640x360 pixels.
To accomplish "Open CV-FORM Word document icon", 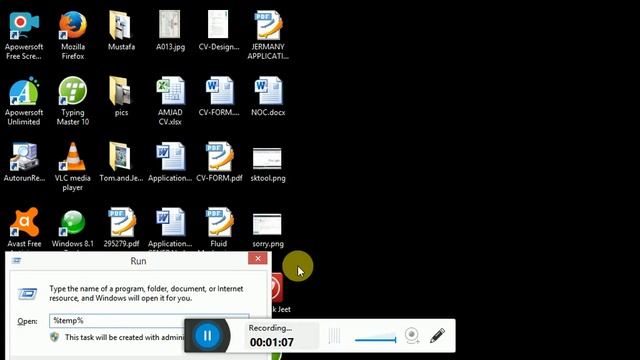I will (219, 97).
